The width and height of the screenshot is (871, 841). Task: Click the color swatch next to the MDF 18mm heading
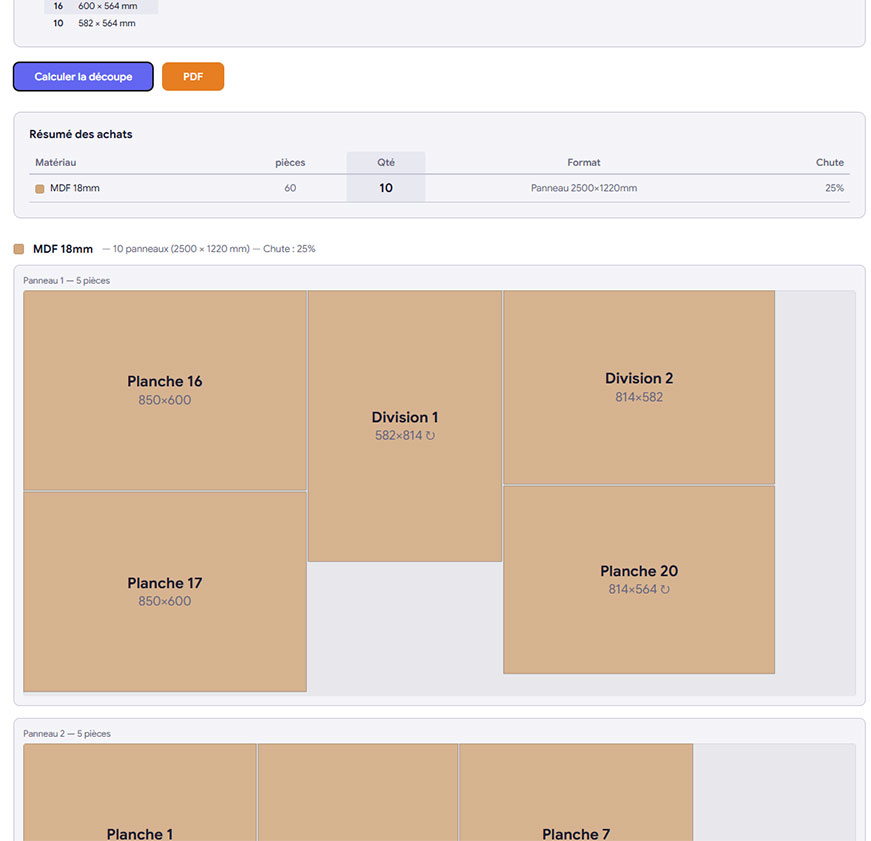click(x=20, y=248)
